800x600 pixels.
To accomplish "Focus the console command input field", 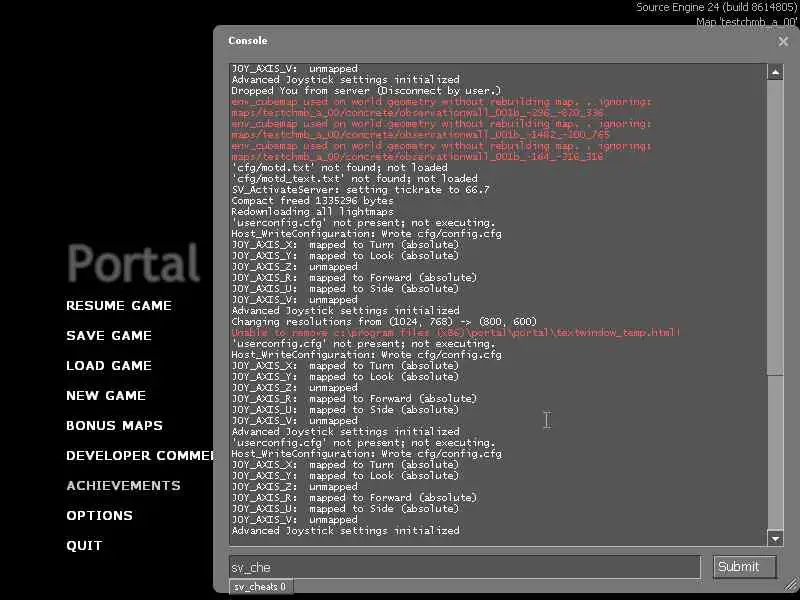I will [465, 567].
